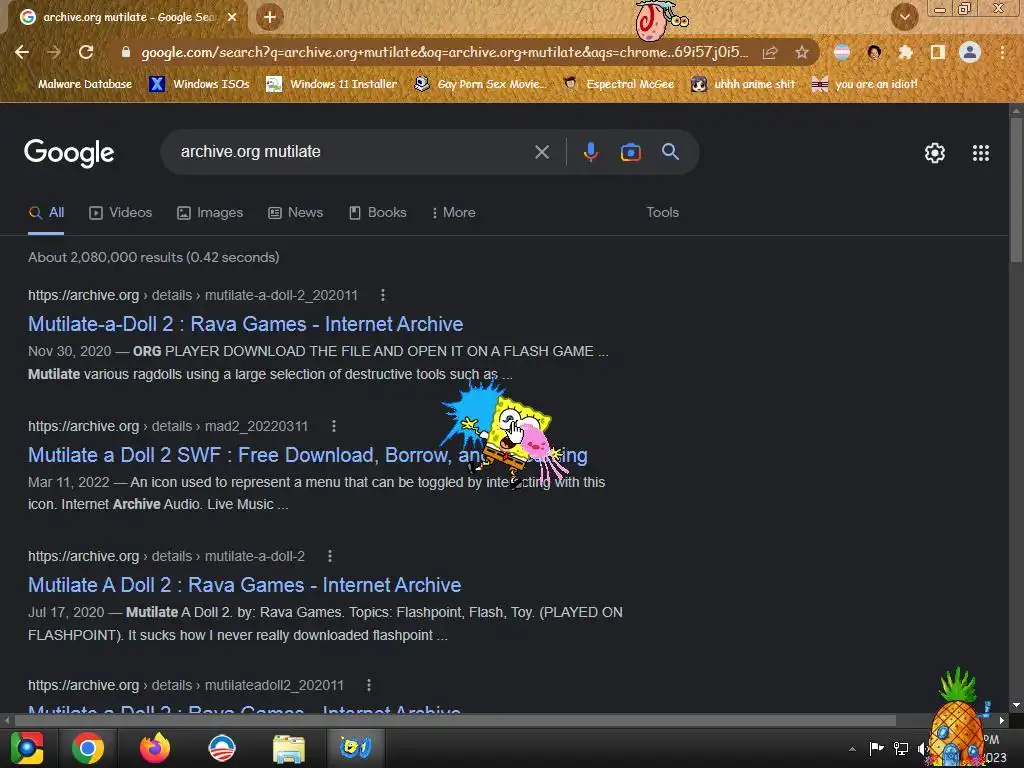
Task: Show hidden system tray icons
Action: [852, 749]
